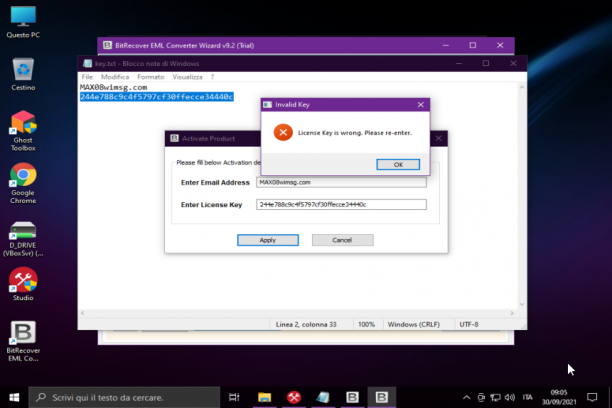The height and width of the screenshot is (408, 612).
Task: Close the Invalid Key dialog
Action: pos(420,105)
